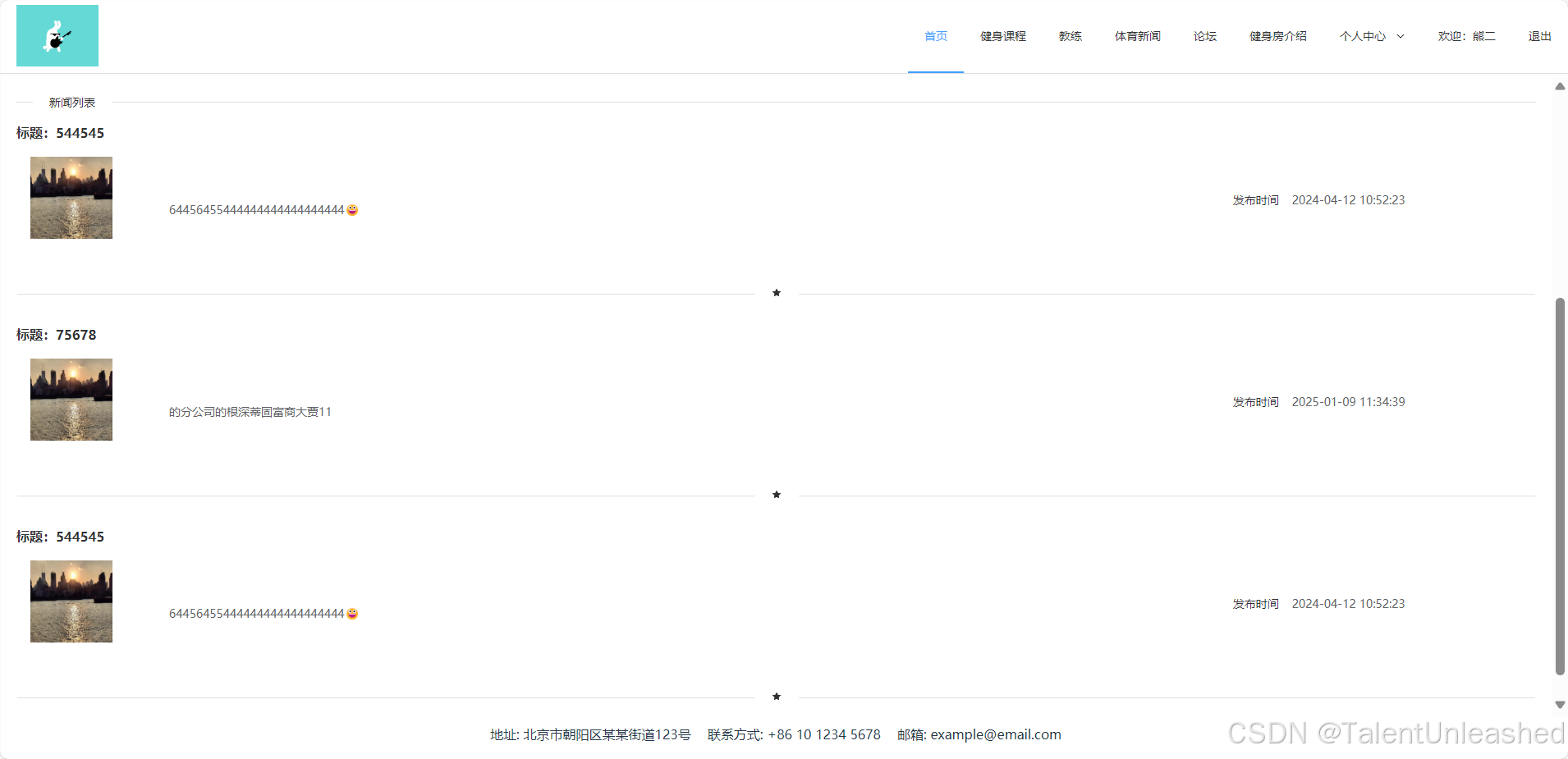Screen dimensions: 1568x759
Task: Click the first 2024-04-12 10:52:23 timestamp
Action: click(x=1348, y=200)
